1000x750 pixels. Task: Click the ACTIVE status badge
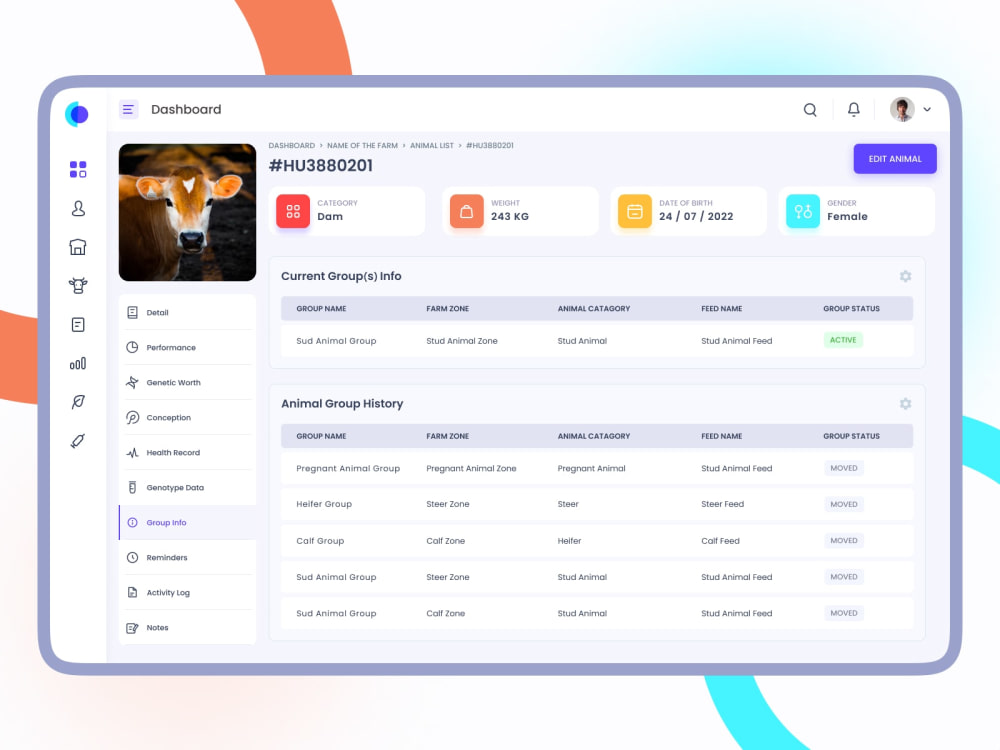click(x=843, y=340)
